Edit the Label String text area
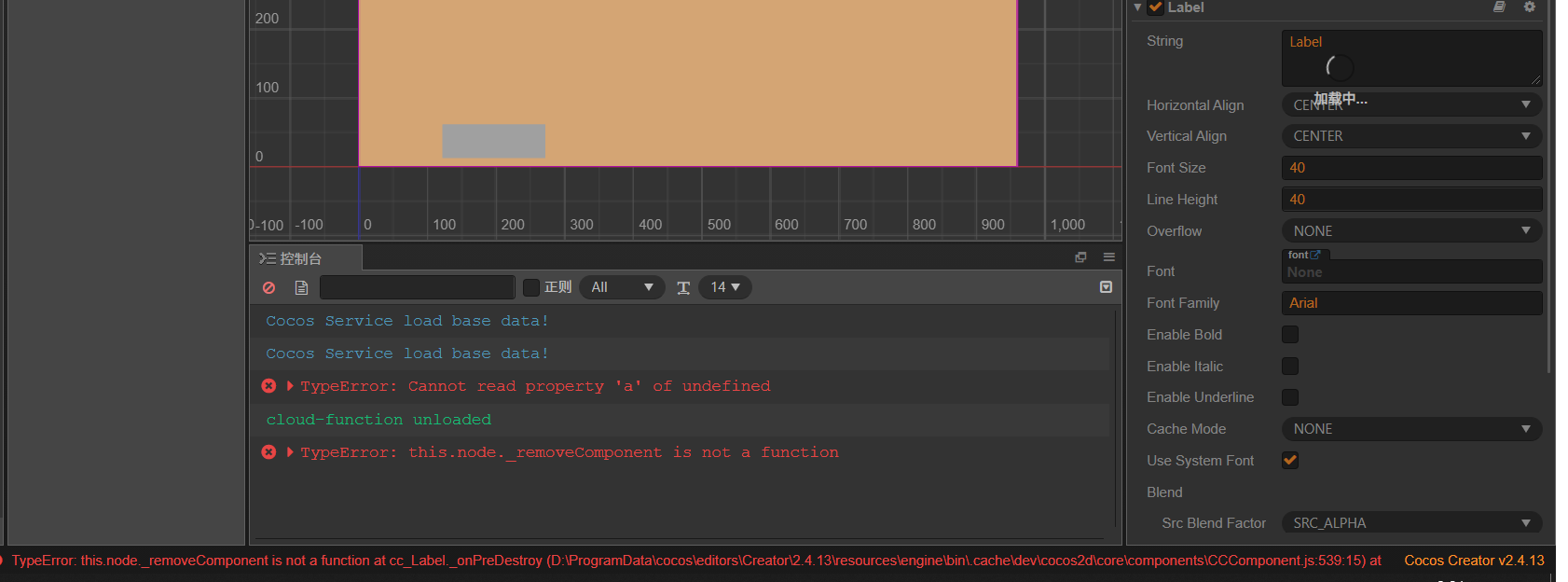Viewport: 1568px width, 582px height. pos(1411,58)
